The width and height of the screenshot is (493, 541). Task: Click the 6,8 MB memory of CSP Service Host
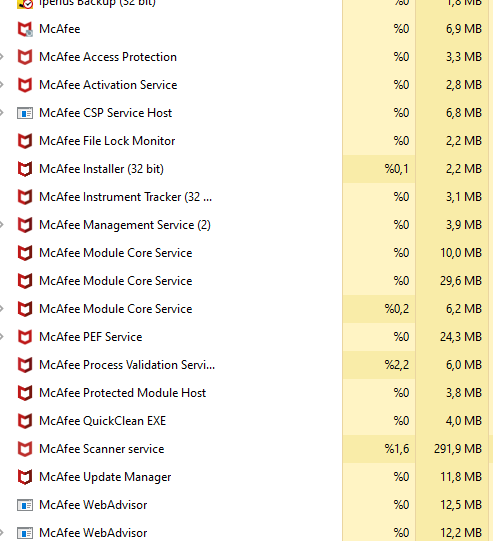click(x=464, y=113)
